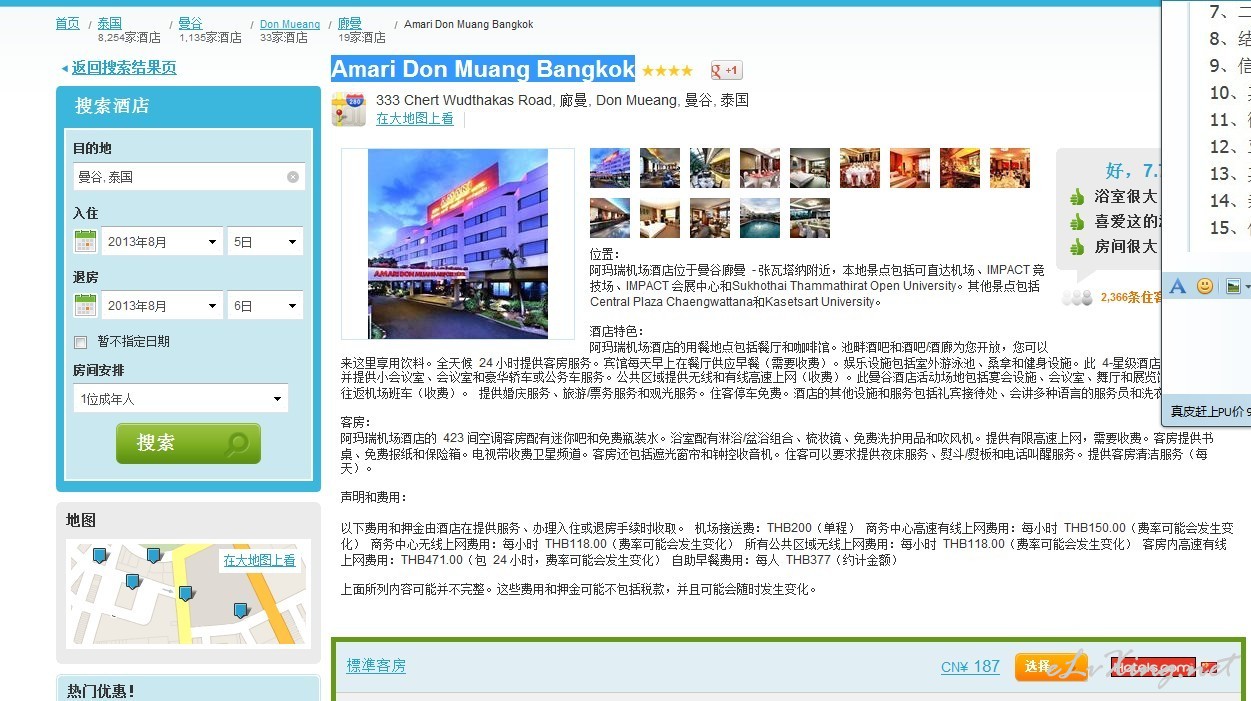Click 在大地图上看 link under hotel address

click(x=415, y=118)
